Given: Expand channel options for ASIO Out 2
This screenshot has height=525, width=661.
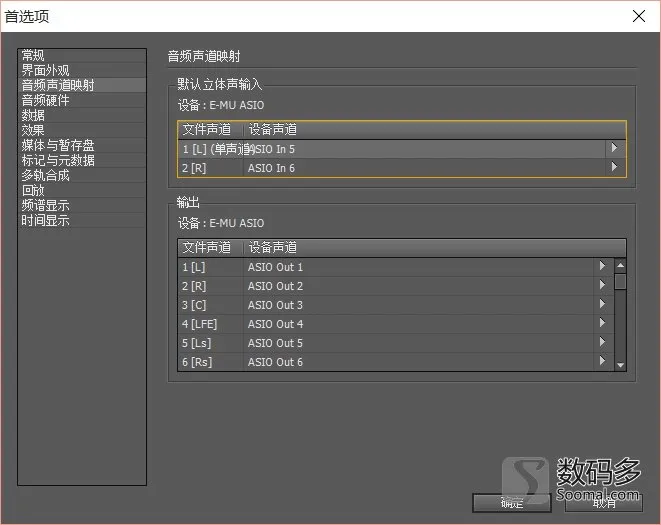Looking at the screenshot, I should [x=603, y=285].
